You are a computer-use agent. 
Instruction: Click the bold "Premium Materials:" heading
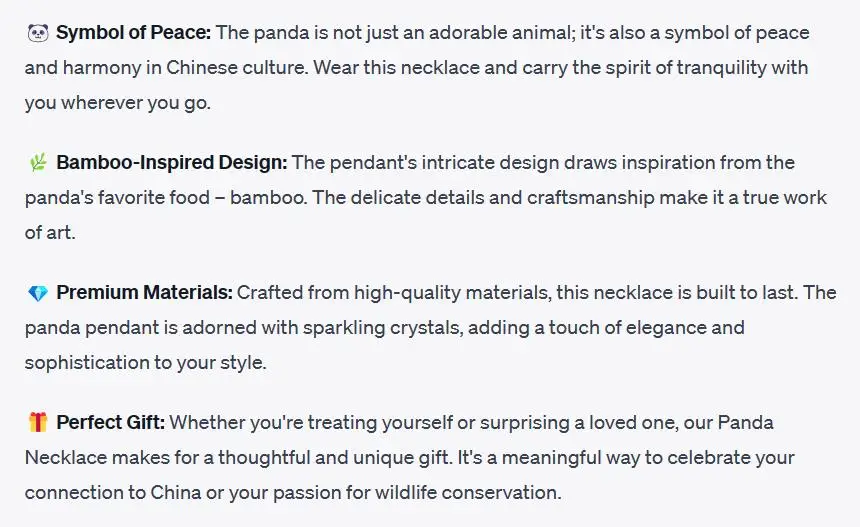pos(144,293)
